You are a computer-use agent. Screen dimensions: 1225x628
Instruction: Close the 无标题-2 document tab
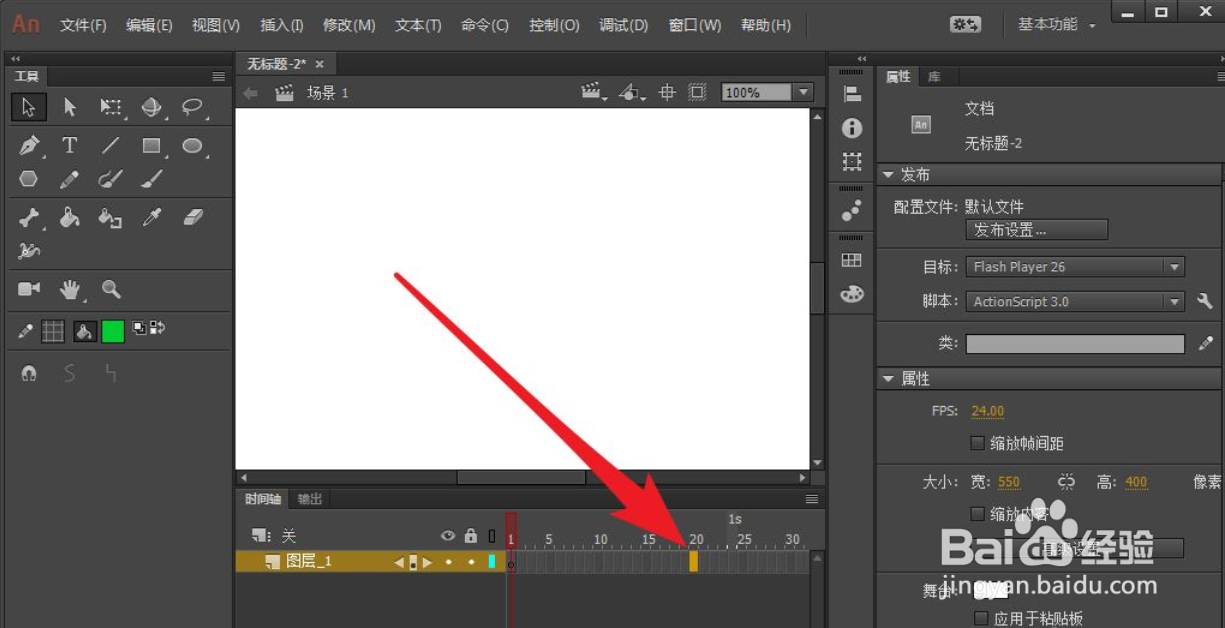click(x=320, y=64)
